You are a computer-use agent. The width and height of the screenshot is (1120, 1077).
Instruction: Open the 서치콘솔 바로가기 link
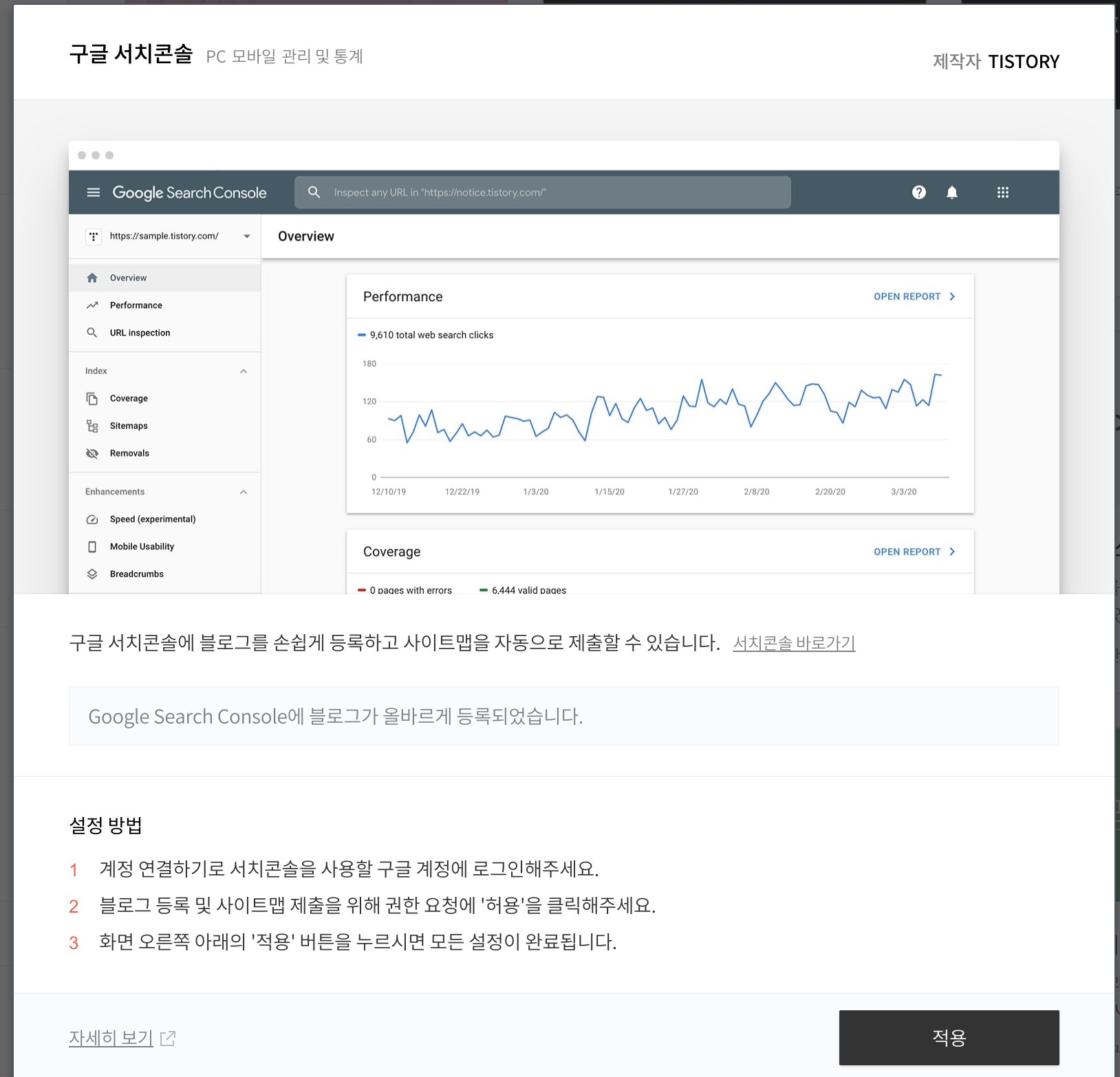[x=794, y=643]
